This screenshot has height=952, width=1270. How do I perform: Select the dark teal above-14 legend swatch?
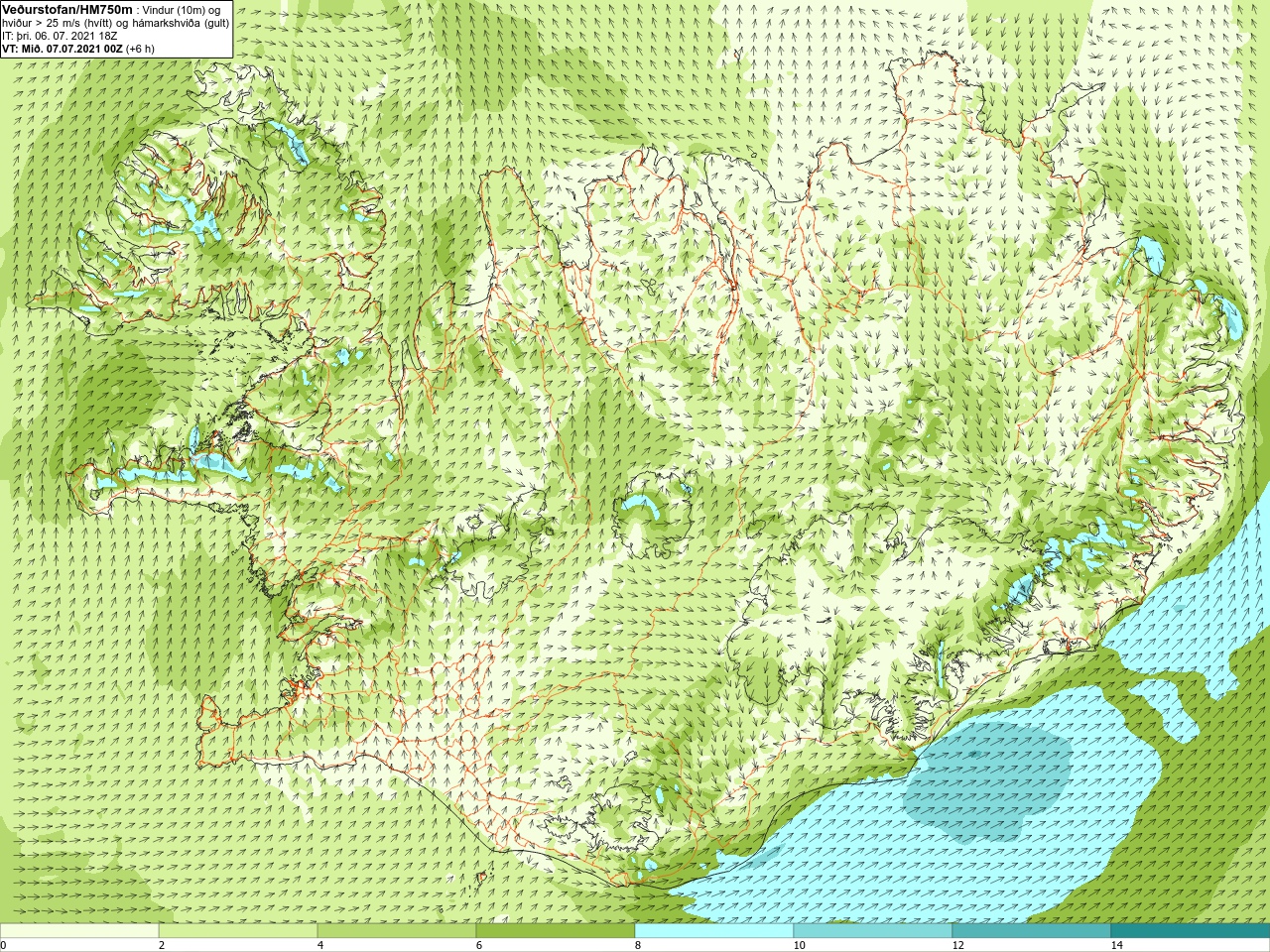point(1191,931)
